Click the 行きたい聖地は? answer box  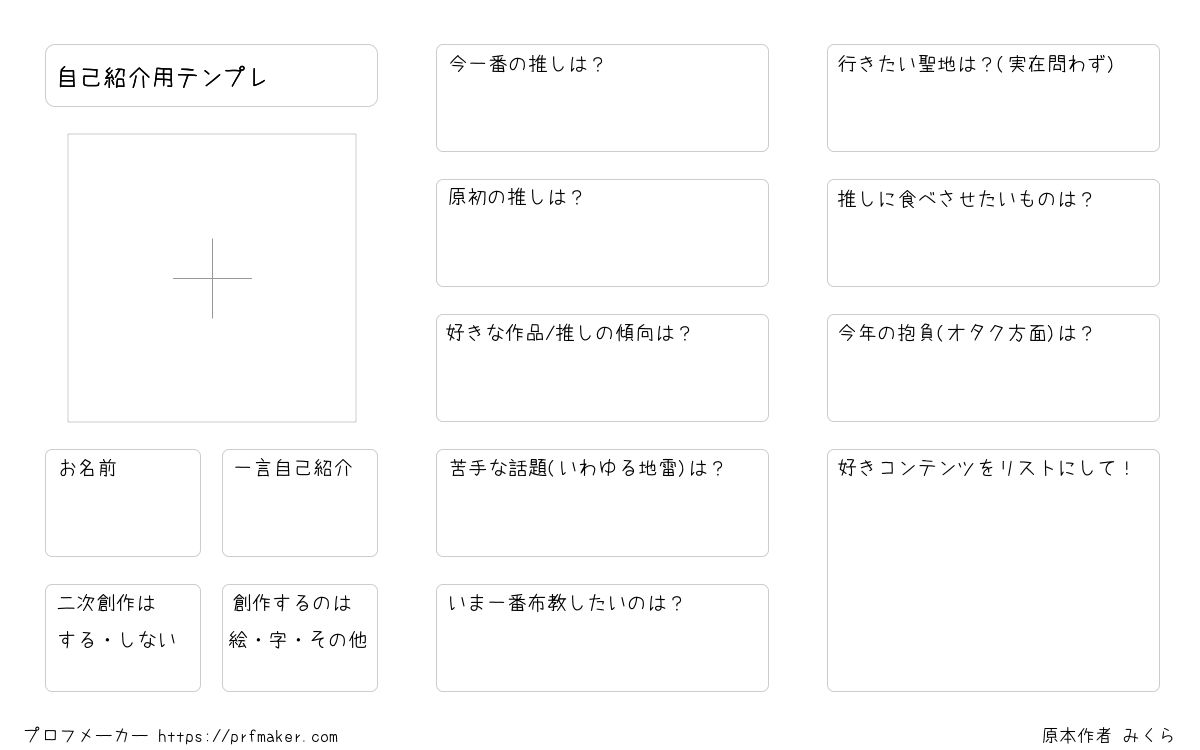pyautogui.click(x=993, y=98)
